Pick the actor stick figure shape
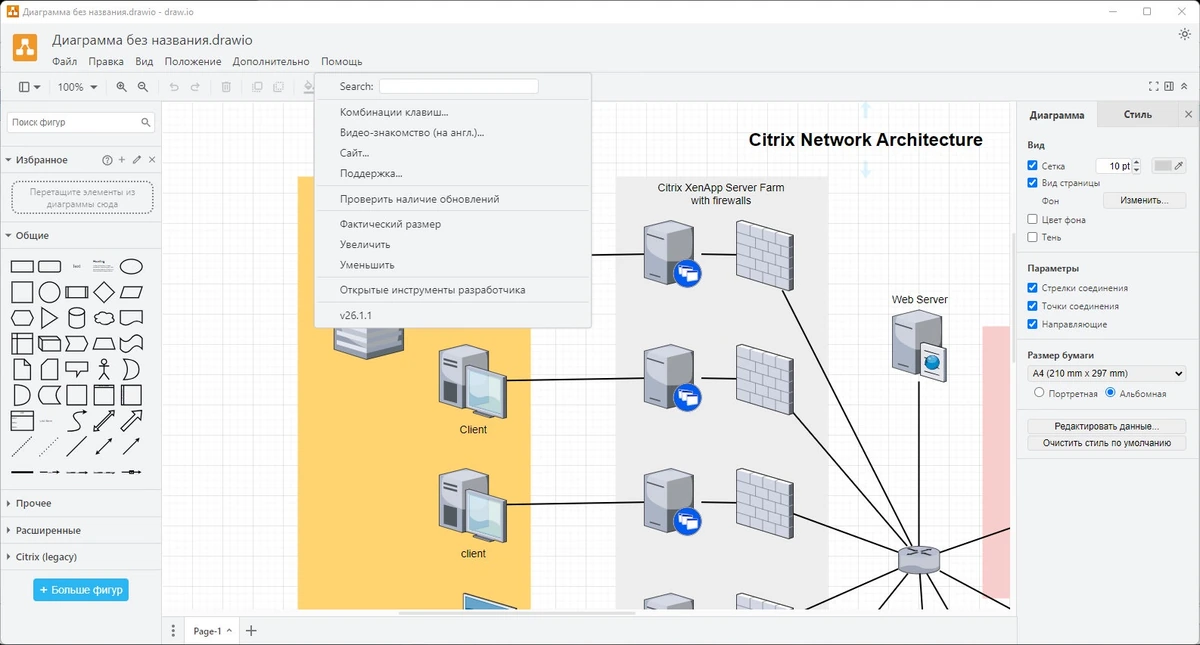1200x645 pixels. (104, 370)
